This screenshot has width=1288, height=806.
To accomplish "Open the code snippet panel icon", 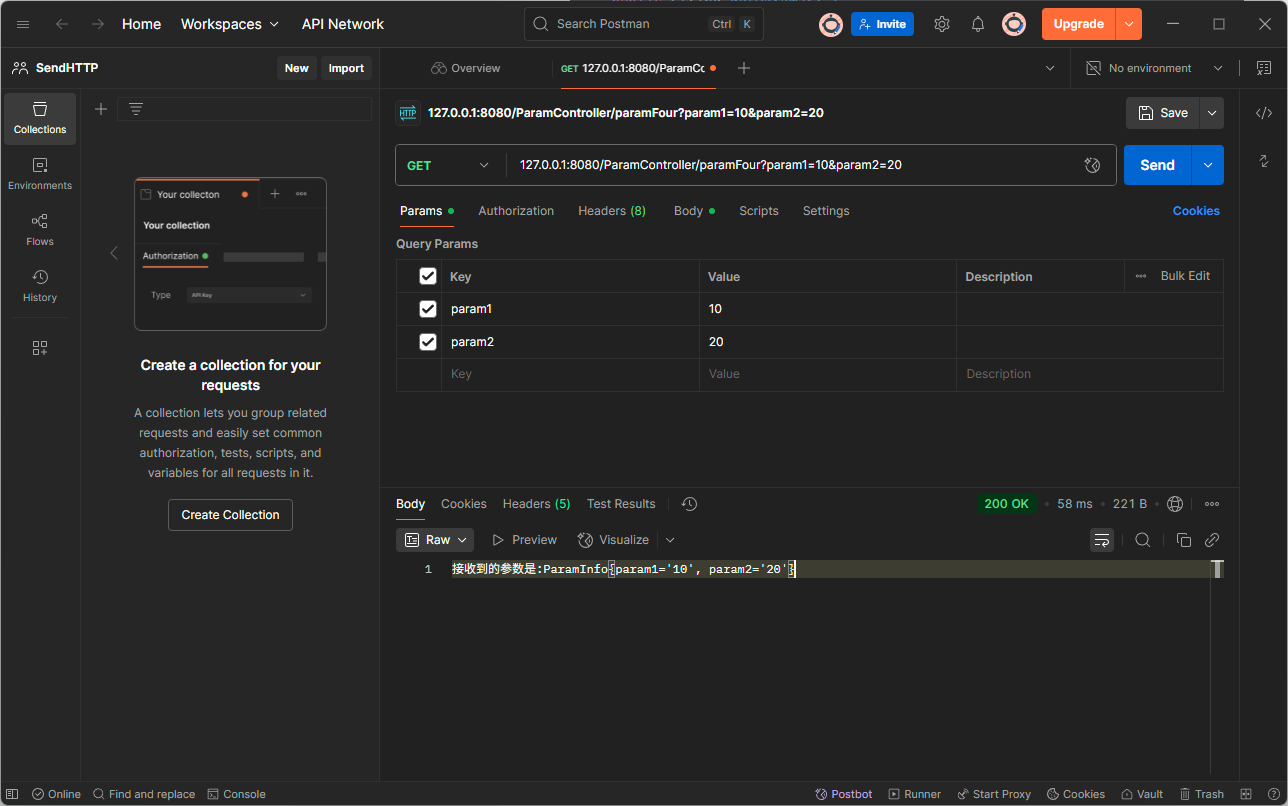I will 1264,113.
